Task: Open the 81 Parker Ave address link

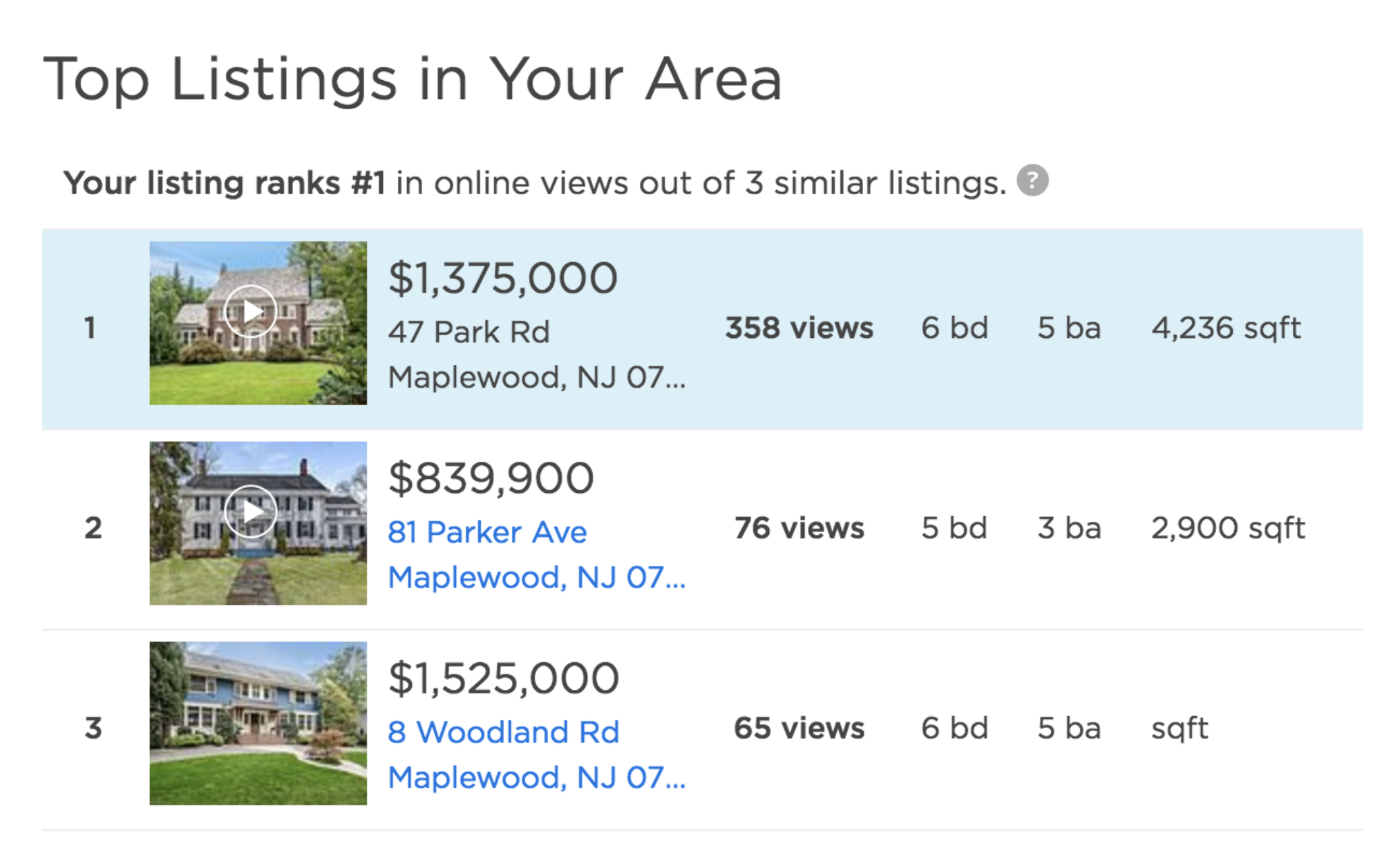Action: (487, 532)
